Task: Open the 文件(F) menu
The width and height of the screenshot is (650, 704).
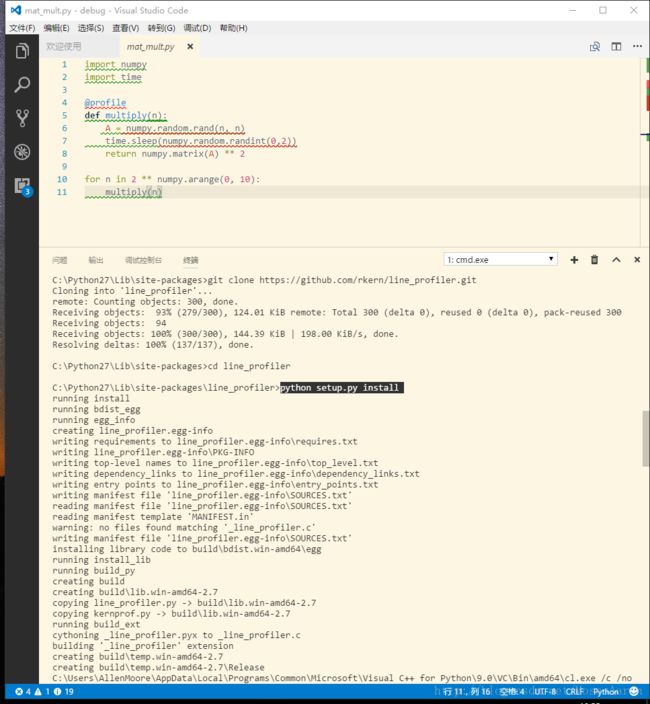Action: pyautogui.click(x=22, y=28)
